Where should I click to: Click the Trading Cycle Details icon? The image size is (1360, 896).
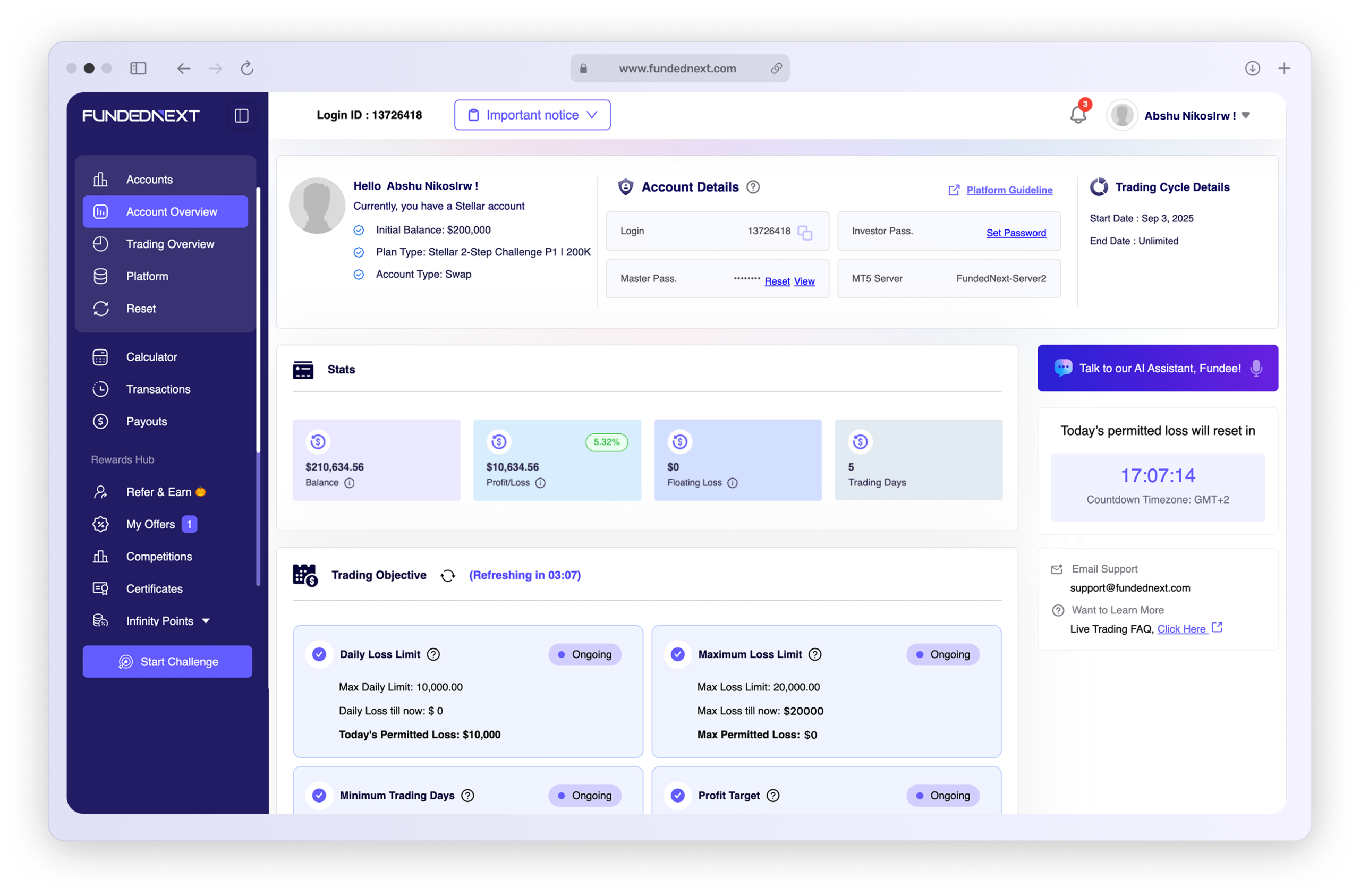pyautogui.click(x=1099, y=187)
